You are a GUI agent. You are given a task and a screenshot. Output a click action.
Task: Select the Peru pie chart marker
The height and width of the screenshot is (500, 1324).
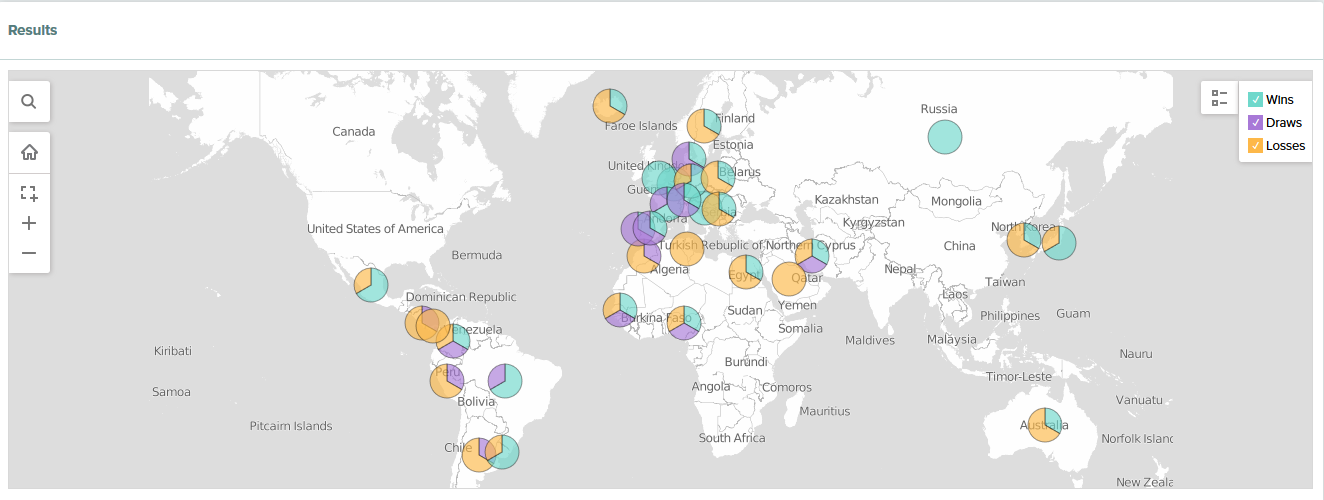click(447, 381)
